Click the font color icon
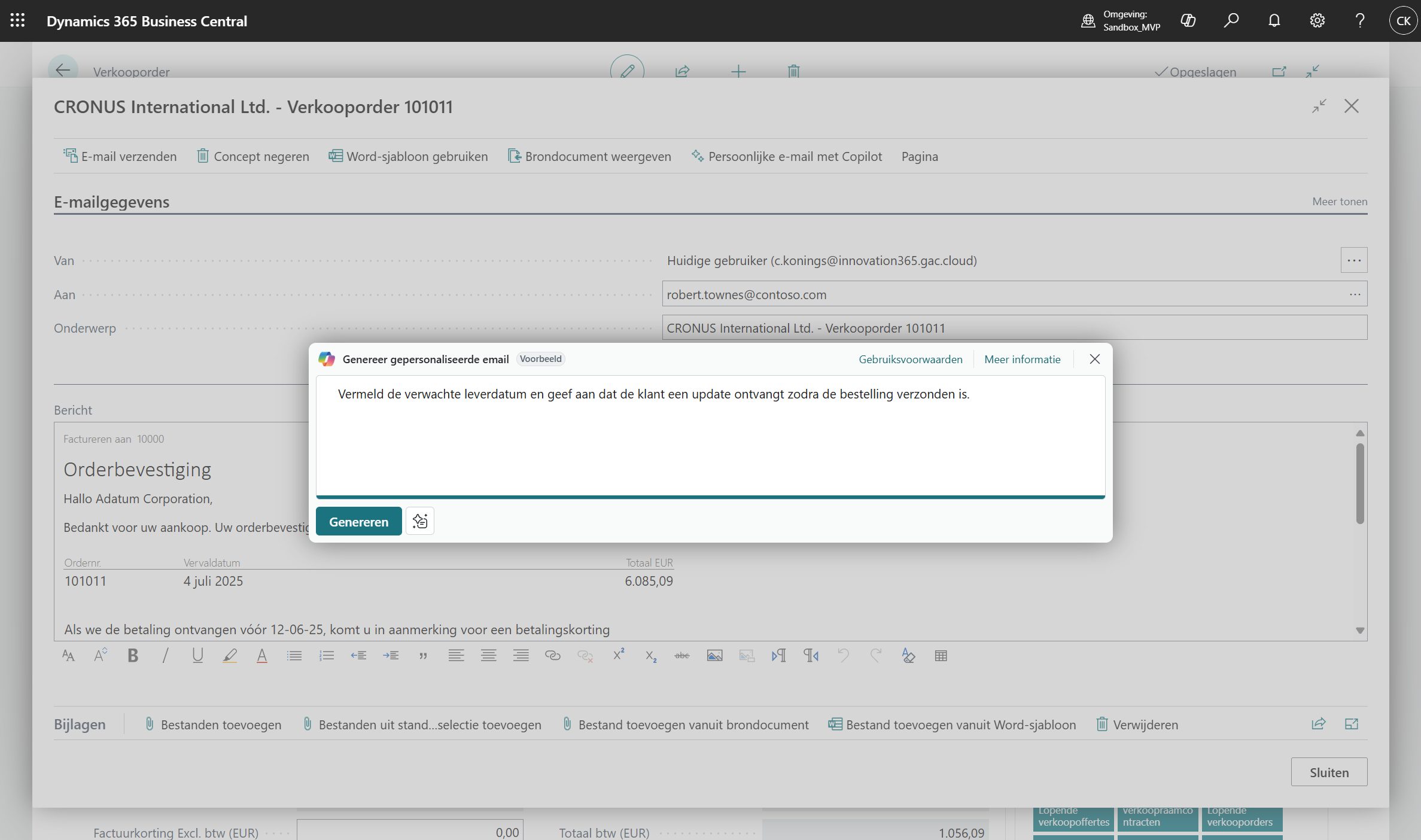This screenshot has height=840, width=1421. [261, 656]
